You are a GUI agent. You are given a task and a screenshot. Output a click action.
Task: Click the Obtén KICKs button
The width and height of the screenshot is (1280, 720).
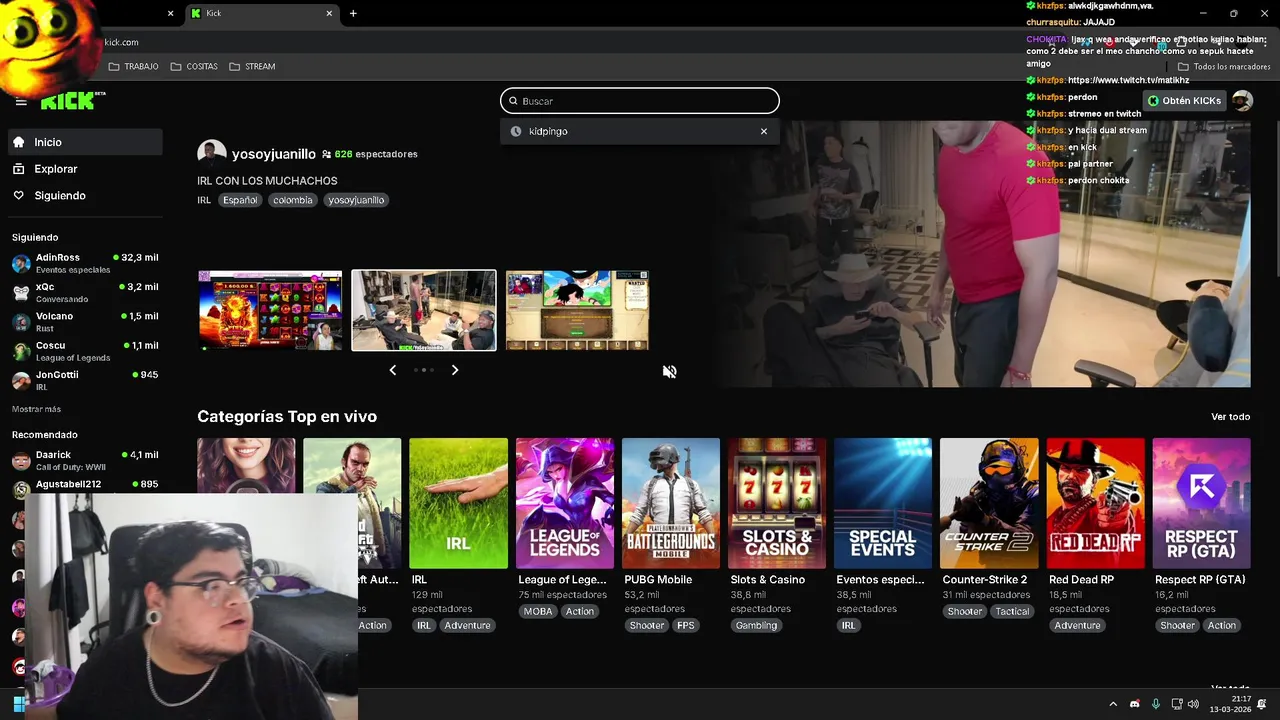point(1184,101)
